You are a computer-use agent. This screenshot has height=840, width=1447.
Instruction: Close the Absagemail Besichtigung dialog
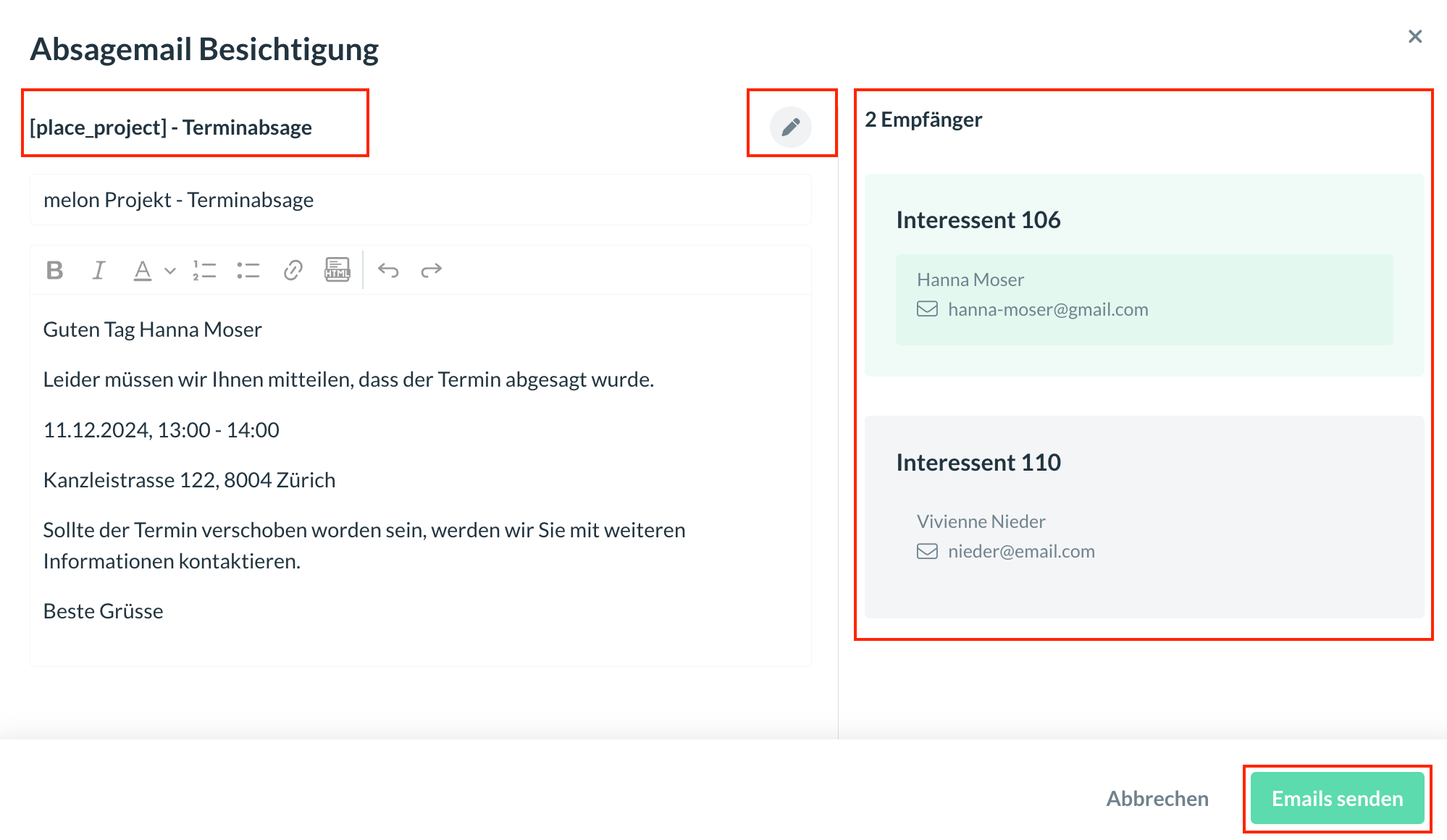1414,36
